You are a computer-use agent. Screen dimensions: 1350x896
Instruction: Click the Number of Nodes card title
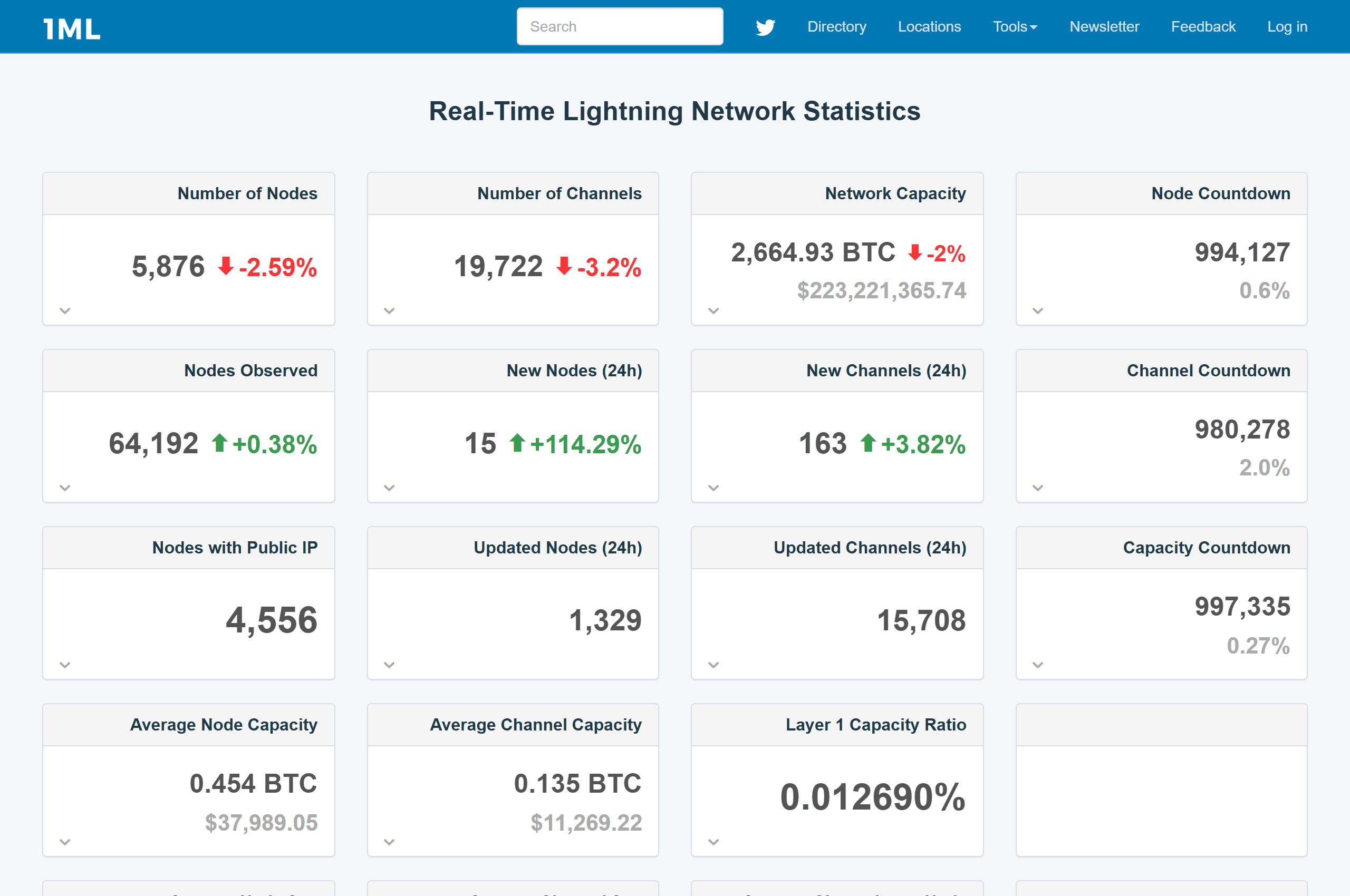[x=247, y=194]
